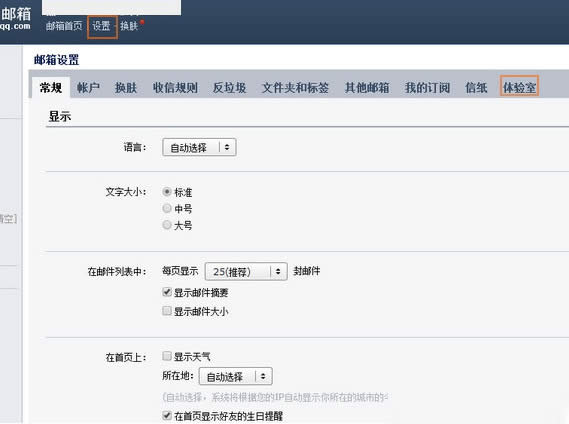Screen dimensions: 569x424
Task: Enable 显示天气 checkbox
Action: point(167,356)
